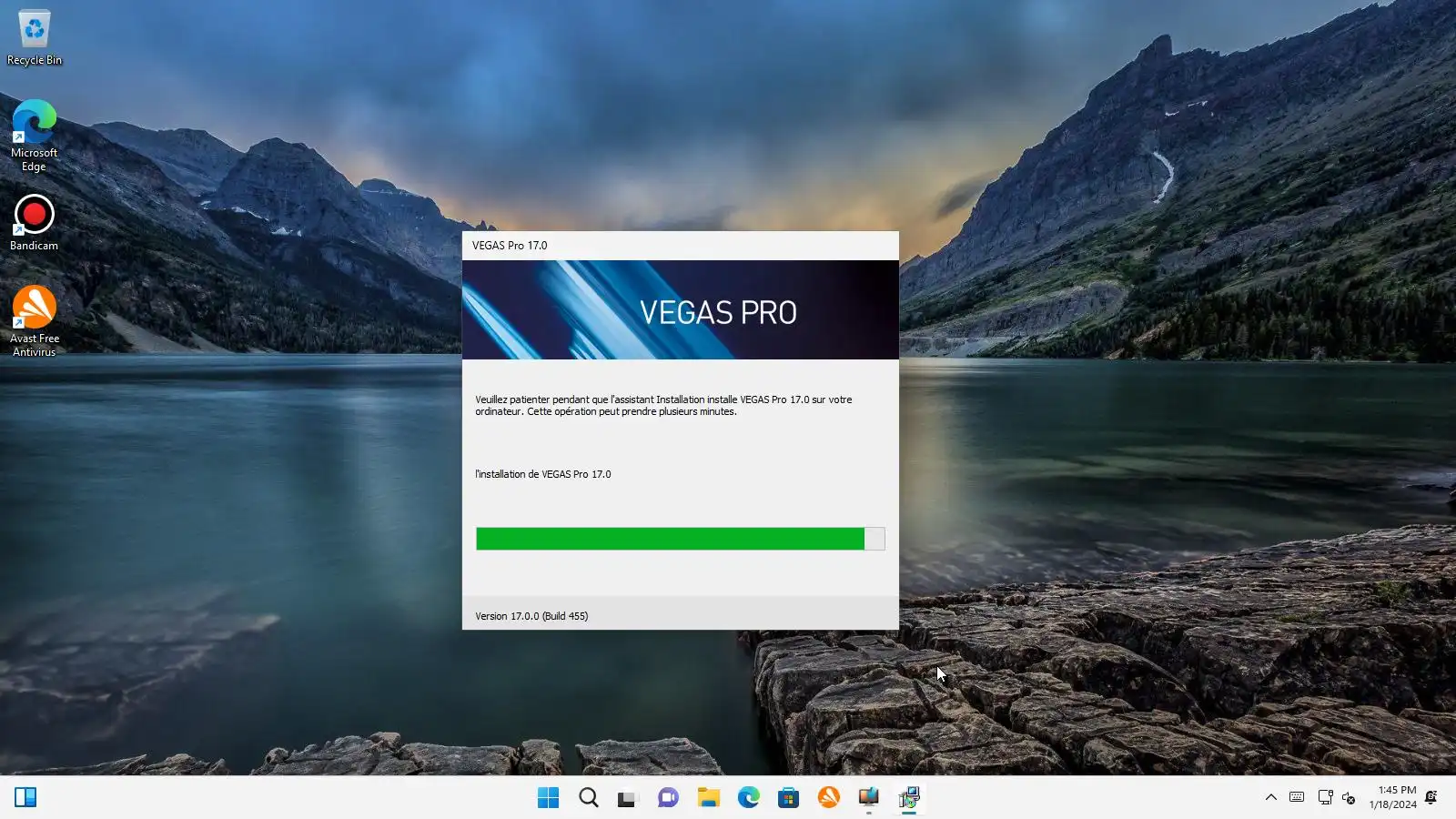Click the "l'installation de VEGAS Pro 17.0" status

(x=543, y=474)
